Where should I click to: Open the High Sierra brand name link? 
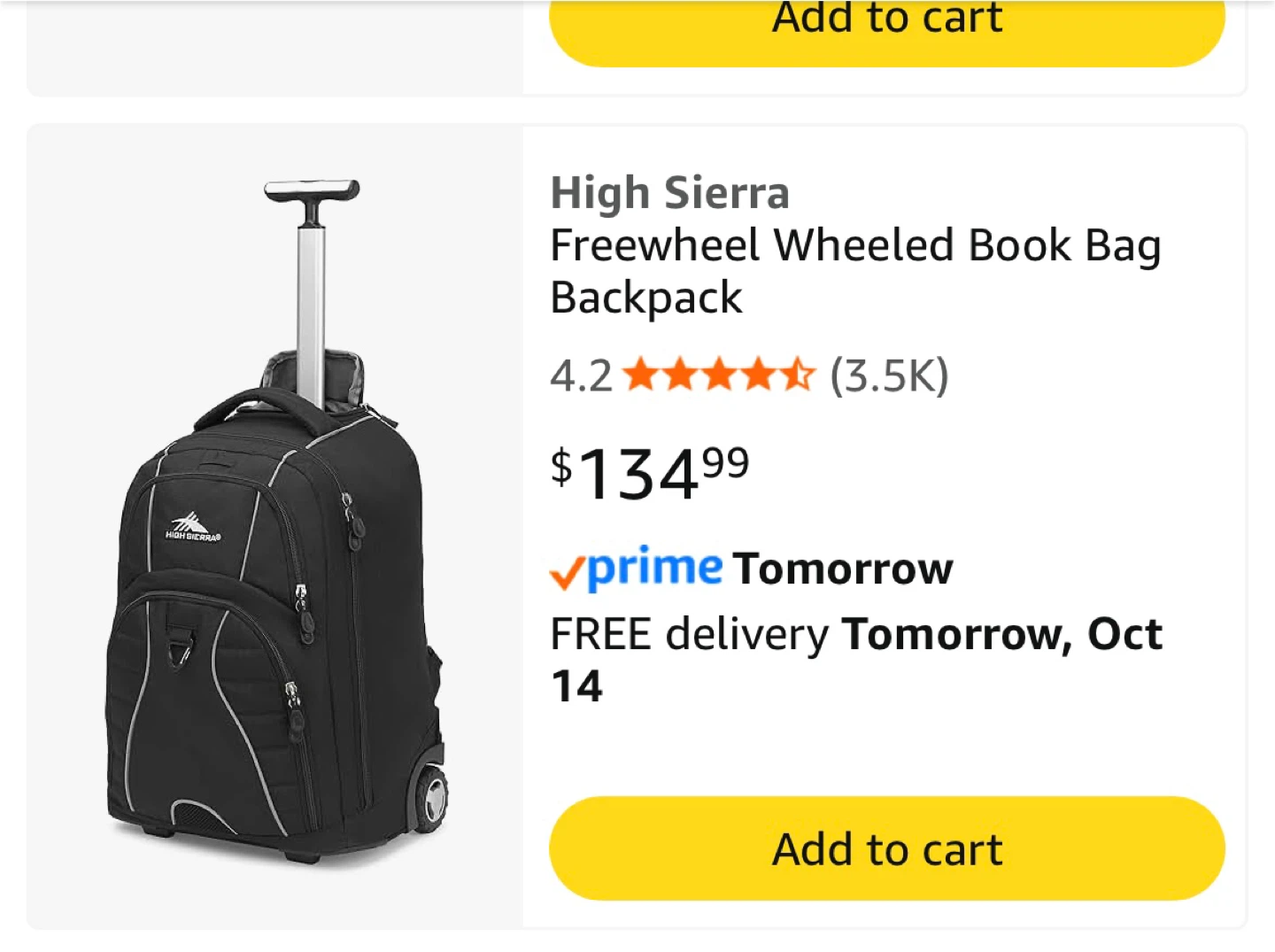point(669,193)
